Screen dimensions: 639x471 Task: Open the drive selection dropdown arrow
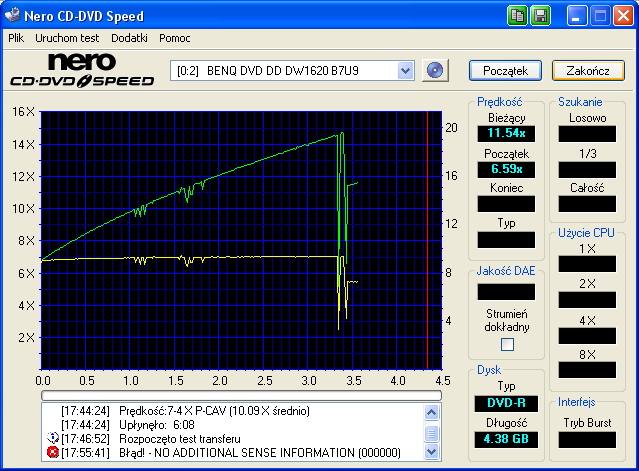click(405, 70)
